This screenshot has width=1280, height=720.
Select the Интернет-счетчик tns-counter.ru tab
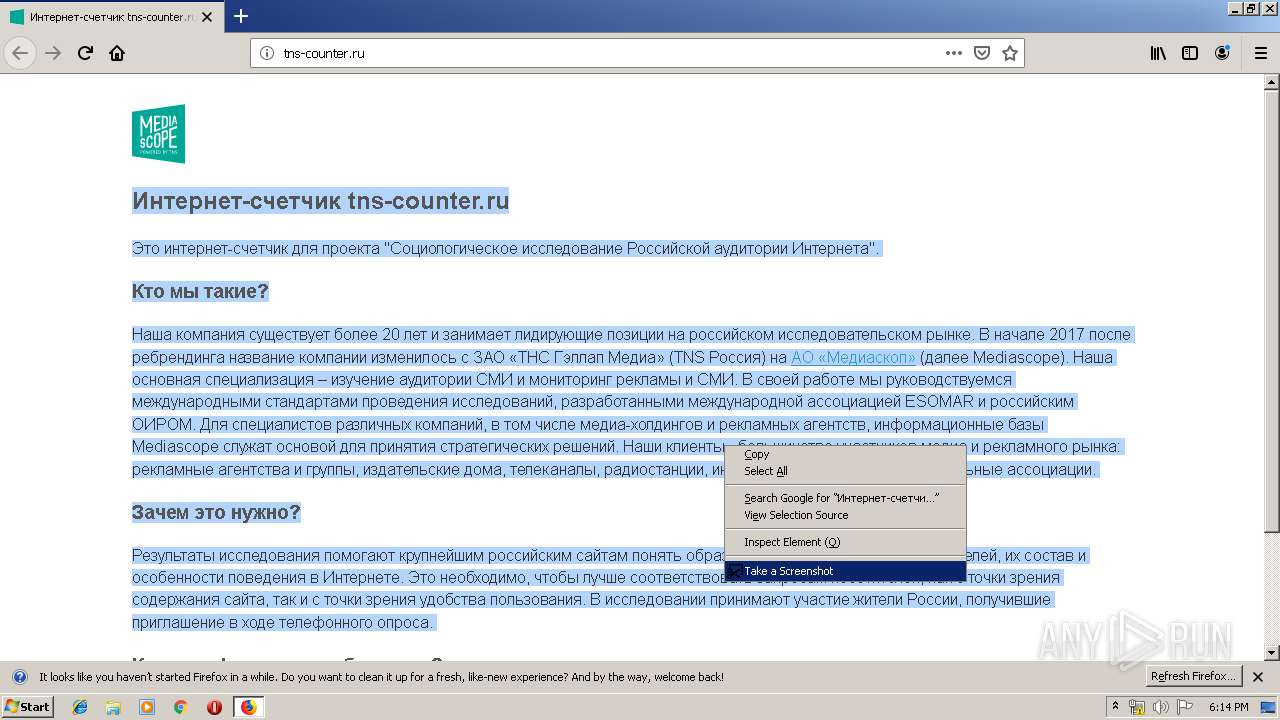(x=112, y=17)
